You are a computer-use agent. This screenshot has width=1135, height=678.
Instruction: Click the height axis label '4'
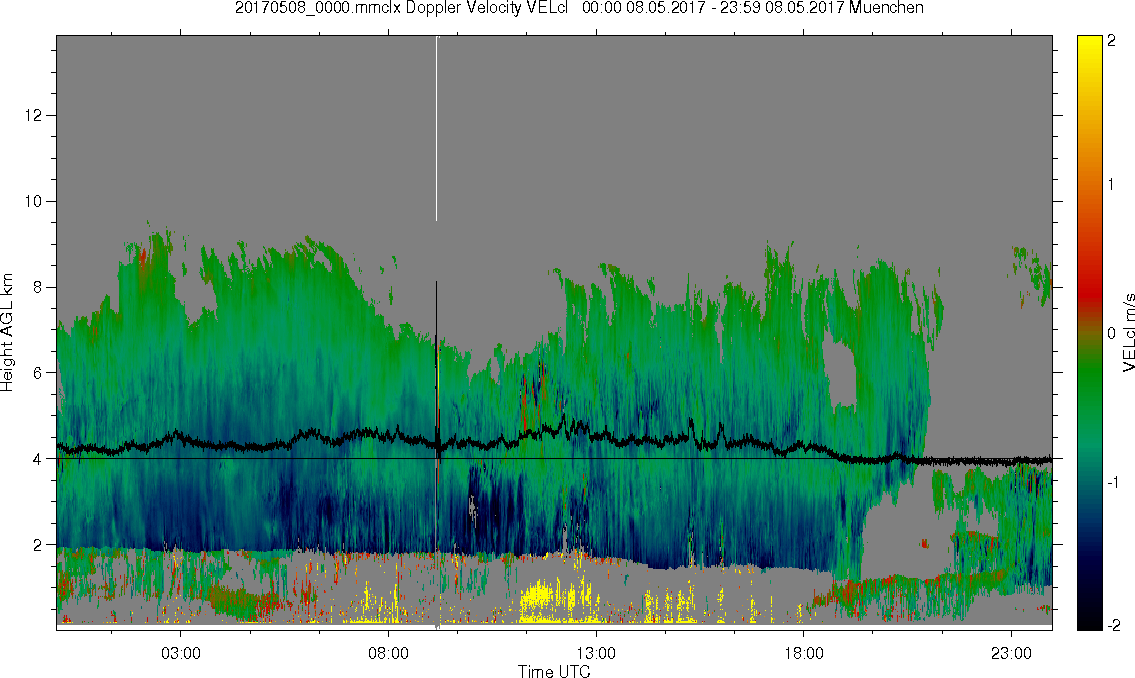click(38, 459)
